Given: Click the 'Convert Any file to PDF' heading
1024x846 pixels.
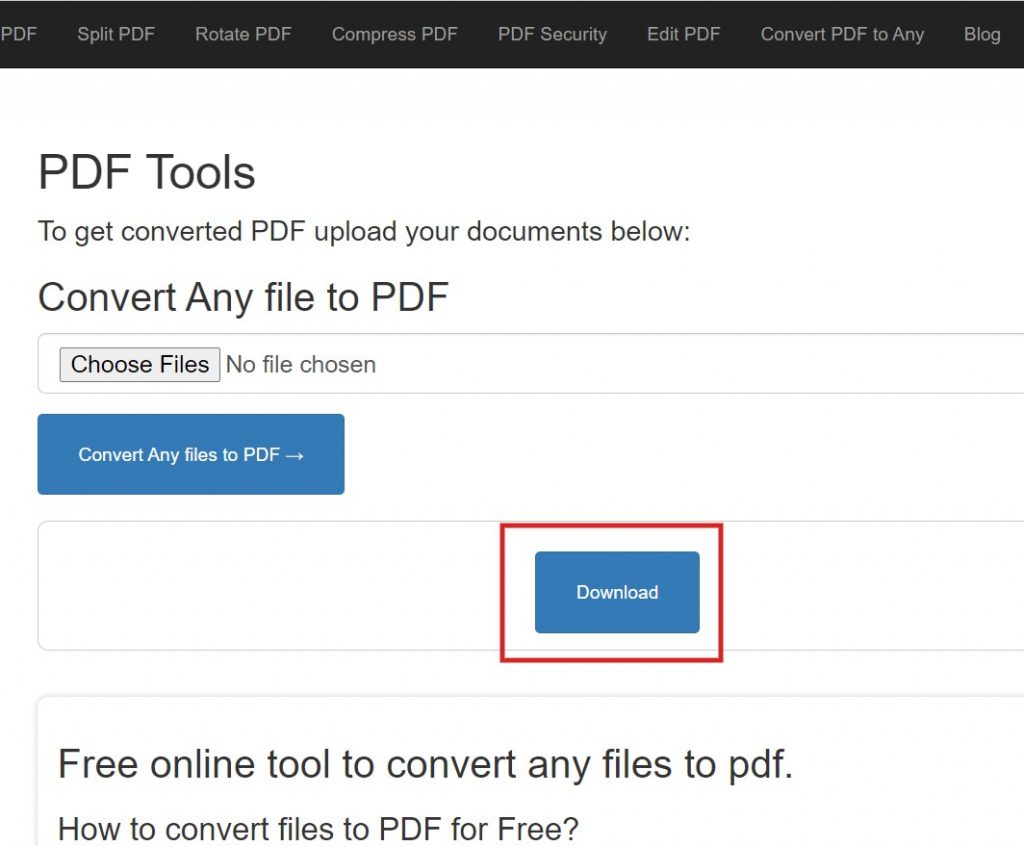Looking at the screenshot, I should click(244, 297).
